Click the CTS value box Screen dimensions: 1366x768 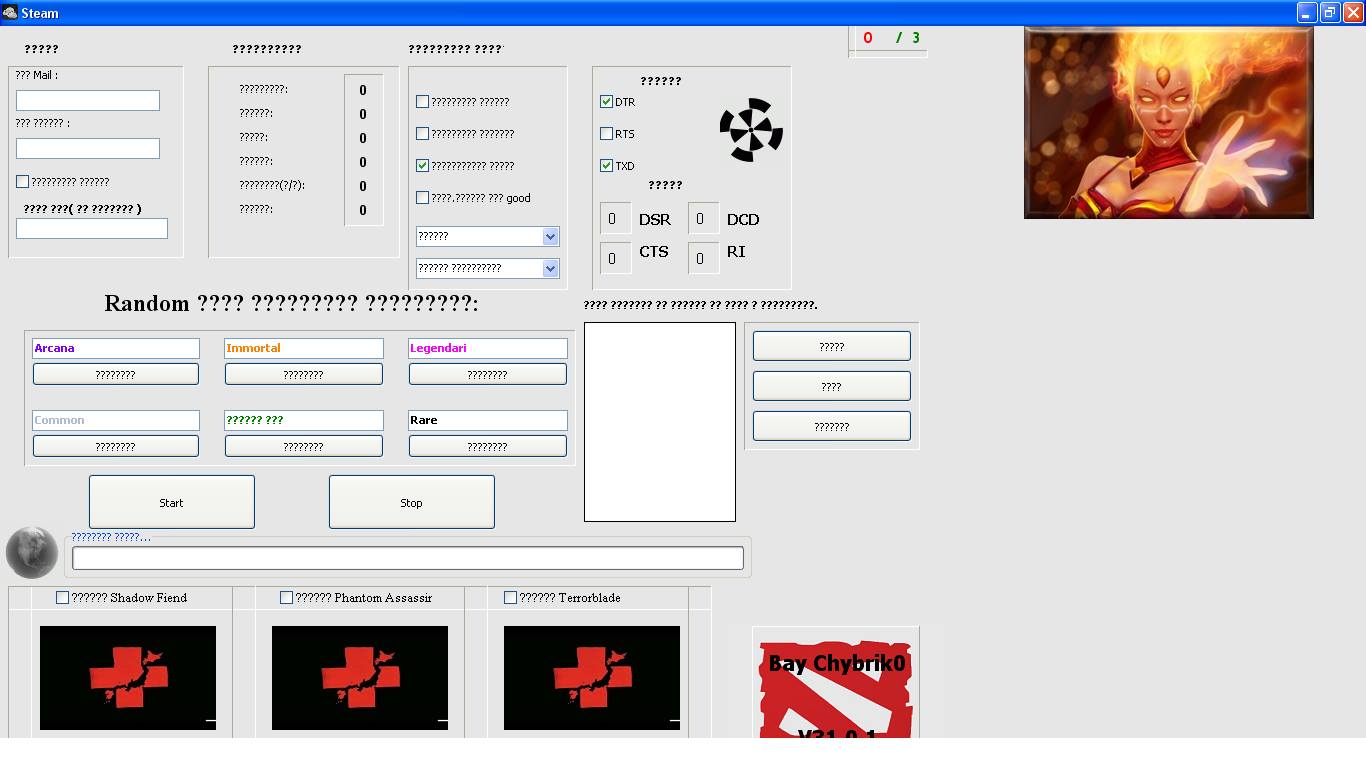[x=616, y=258]
